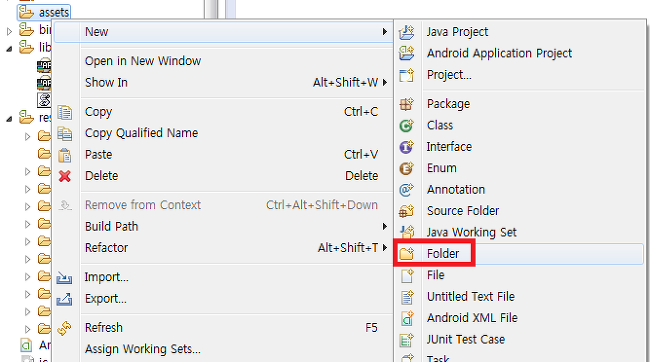Click the Import... icon

(x=64, y=277)
